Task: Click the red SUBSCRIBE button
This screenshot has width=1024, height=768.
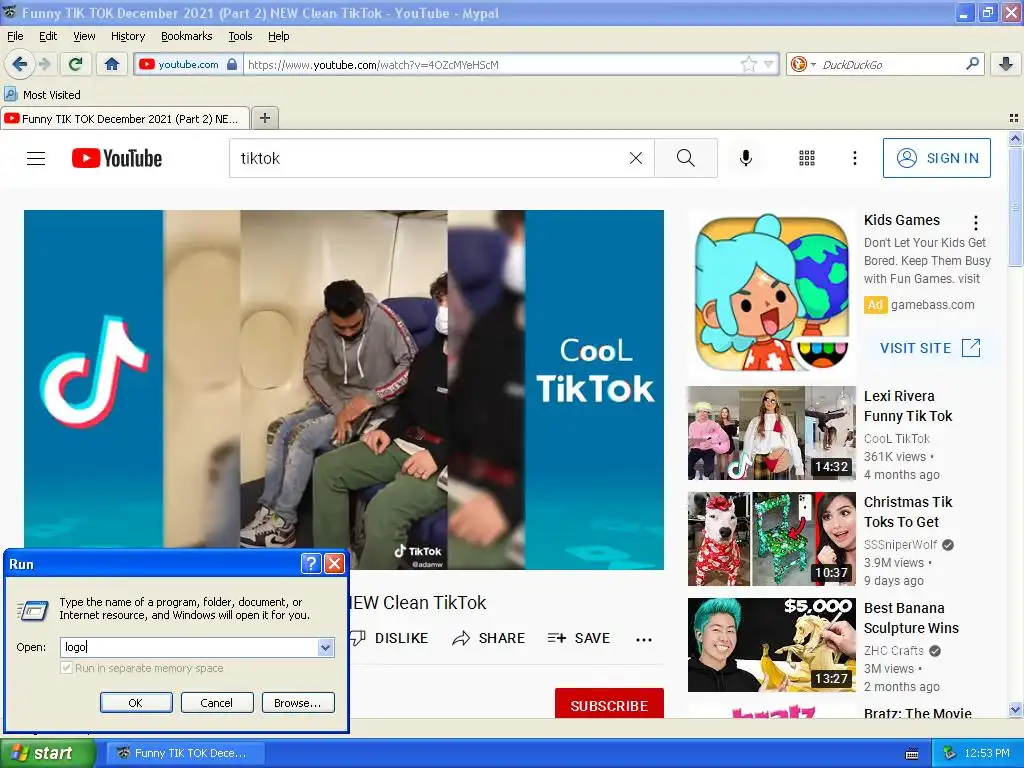Action: pyautogui.click(x=609, y=705)
